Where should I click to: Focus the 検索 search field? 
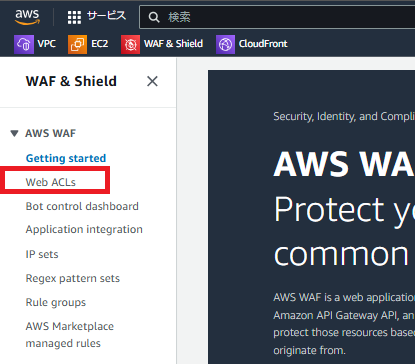(277, 17)
